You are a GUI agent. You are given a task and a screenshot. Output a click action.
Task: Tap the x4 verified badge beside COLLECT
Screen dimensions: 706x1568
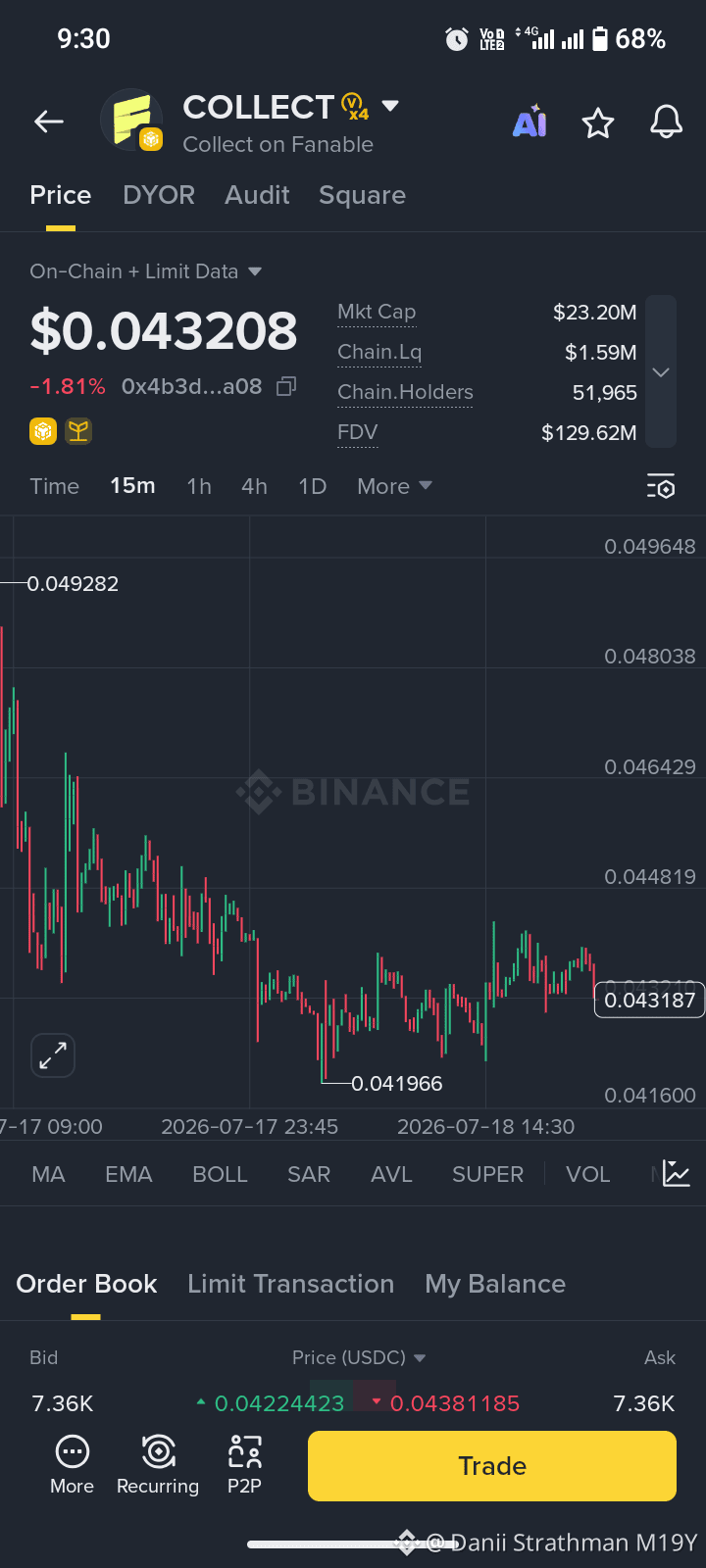coord(355,107)
